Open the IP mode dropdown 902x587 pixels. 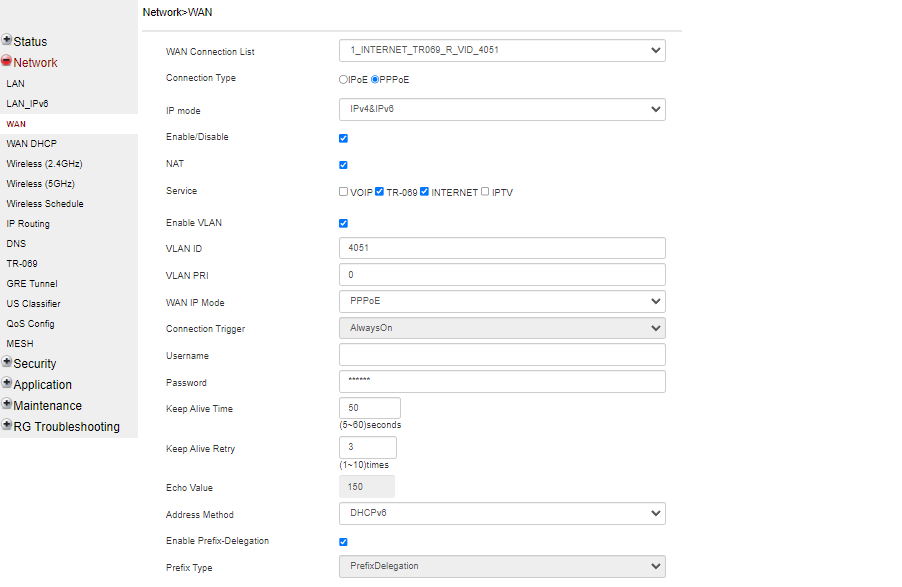tap(502, 109)
